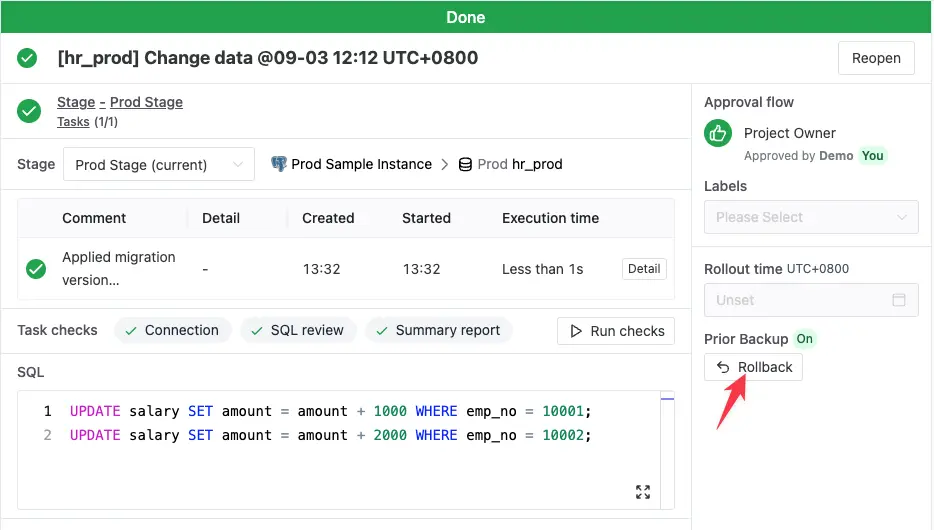Click the database icon beside Prod hr_prod
Viewport: 934px width, 530px height.
465,164
